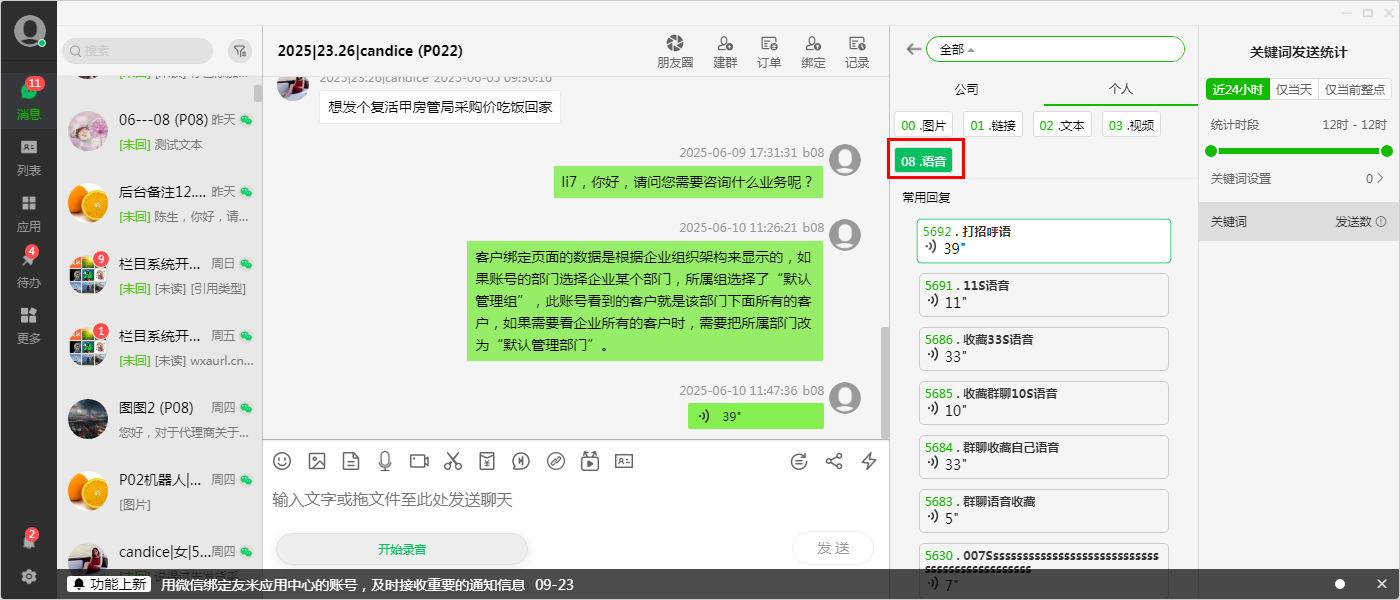The image size is (1400, 600).
Task: Click the 建群 group creation icon
Action: point(724,50)
